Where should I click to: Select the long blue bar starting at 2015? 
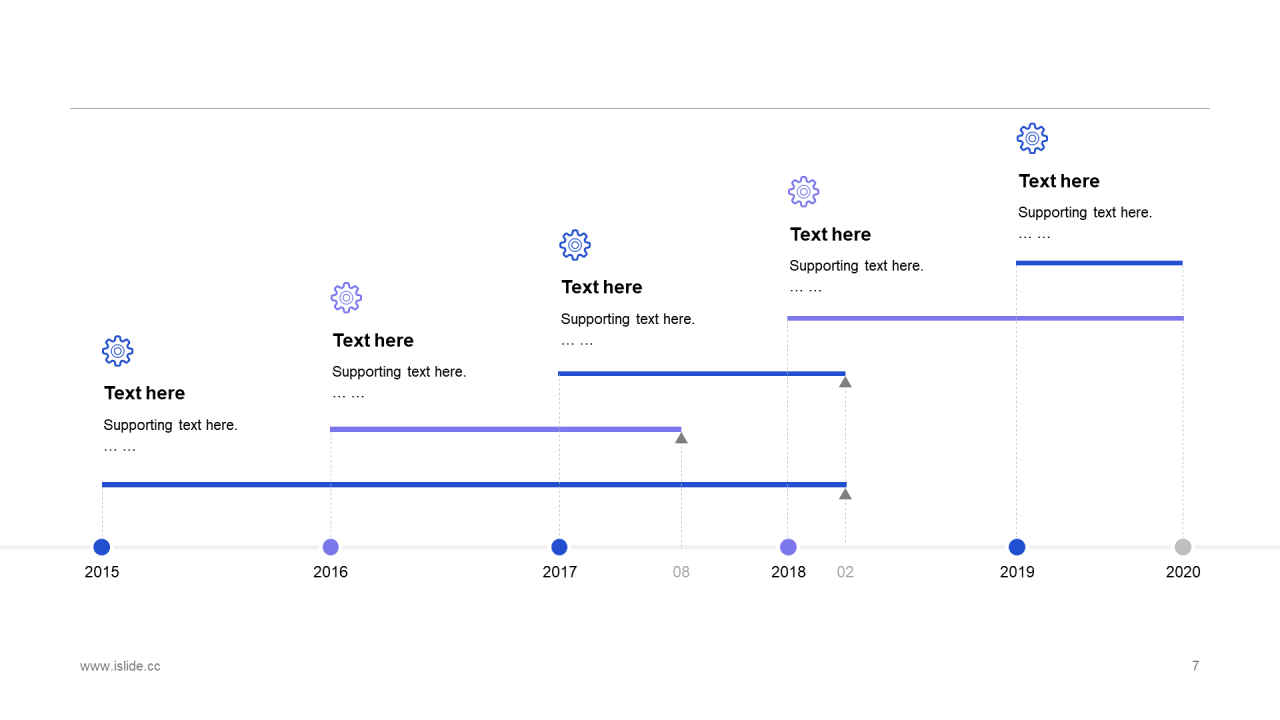pyautogui.click(x=474, y=485)
